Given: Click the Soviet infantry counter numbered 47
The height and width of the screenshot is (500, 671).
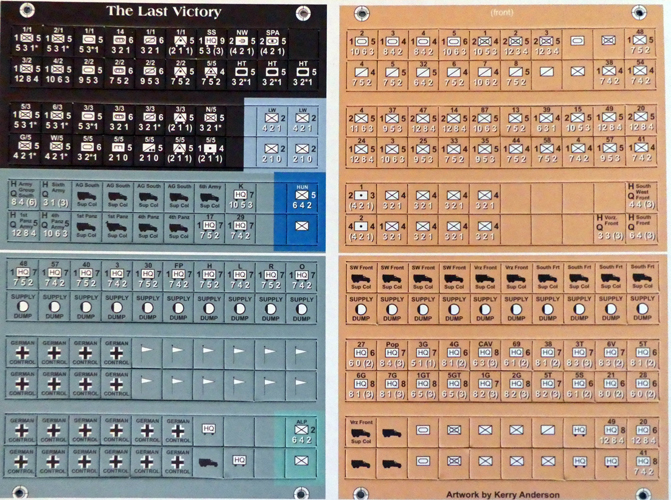Looking at the screenshot, I should [x=423, y=119].
